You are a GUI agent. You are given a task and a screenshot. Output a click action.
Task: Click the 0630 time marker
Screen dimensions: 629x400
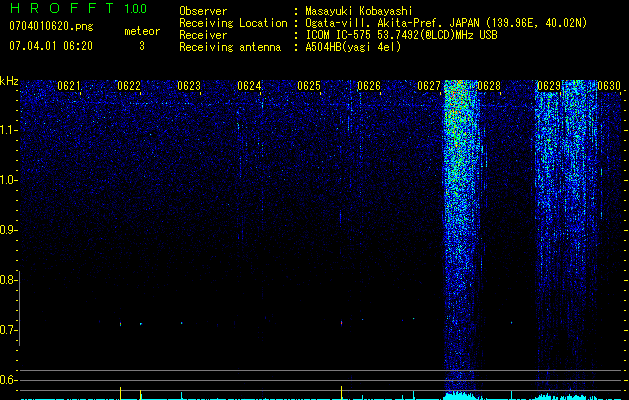point(609,86)
